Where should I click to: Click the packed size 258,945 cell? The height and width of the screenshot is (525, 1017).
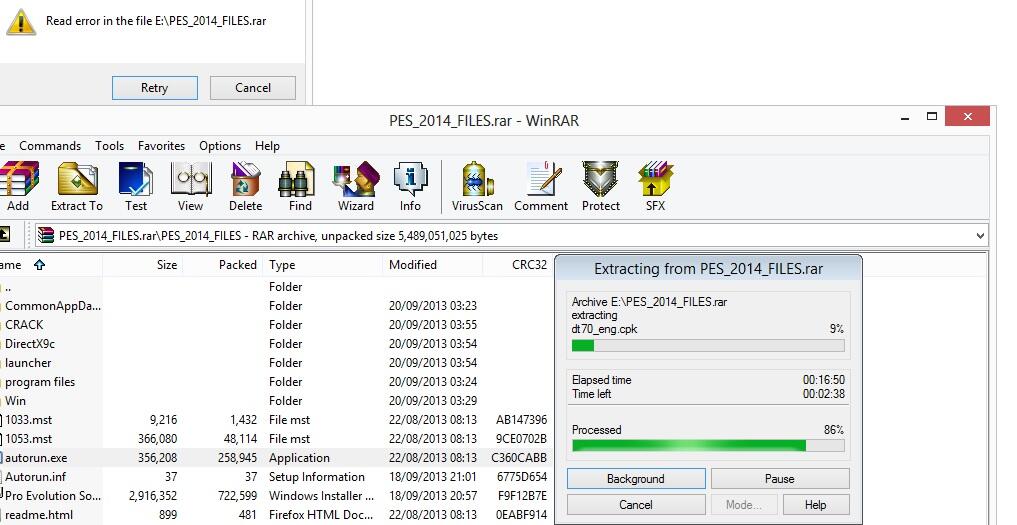[237, 458]
